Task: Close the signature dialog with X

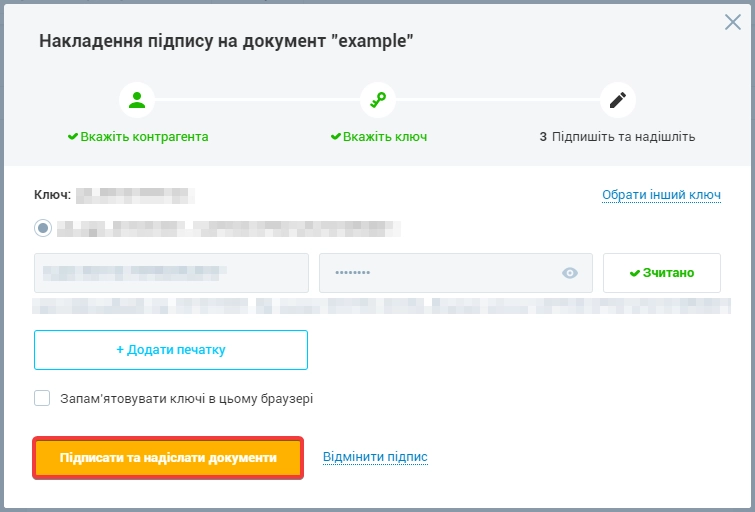Action: pos(733,22)
